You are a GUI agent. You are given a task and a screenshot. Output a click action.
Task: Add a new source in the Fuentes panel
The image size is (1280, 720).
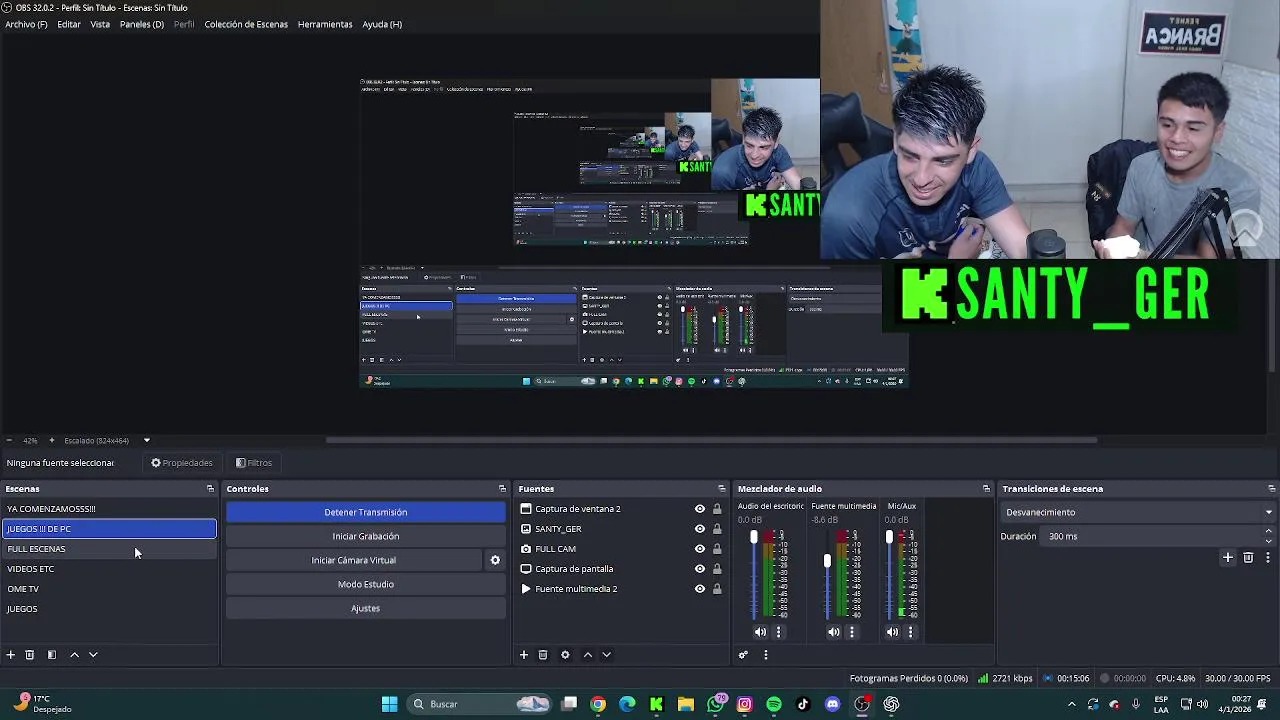click(x=523, y=655)
